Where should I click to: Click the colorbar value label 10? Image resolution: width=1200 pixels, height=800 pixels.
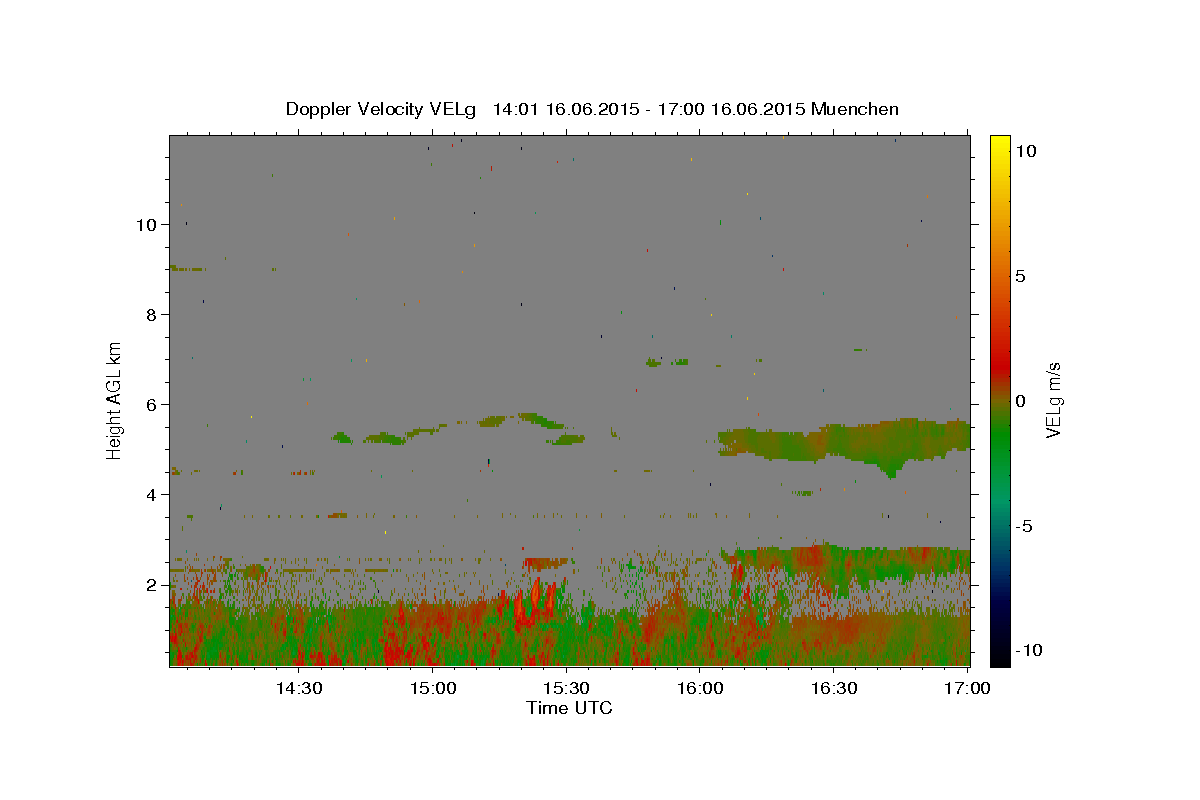pos(1026,150)
